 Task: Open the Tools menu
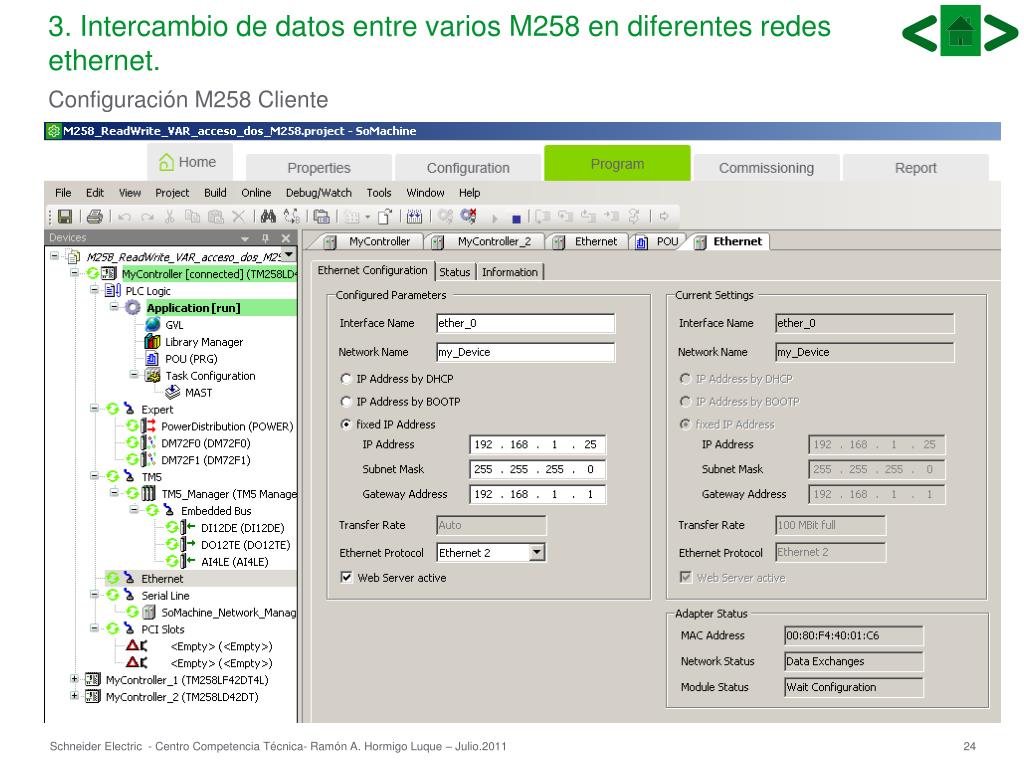(x=379, y=193)
